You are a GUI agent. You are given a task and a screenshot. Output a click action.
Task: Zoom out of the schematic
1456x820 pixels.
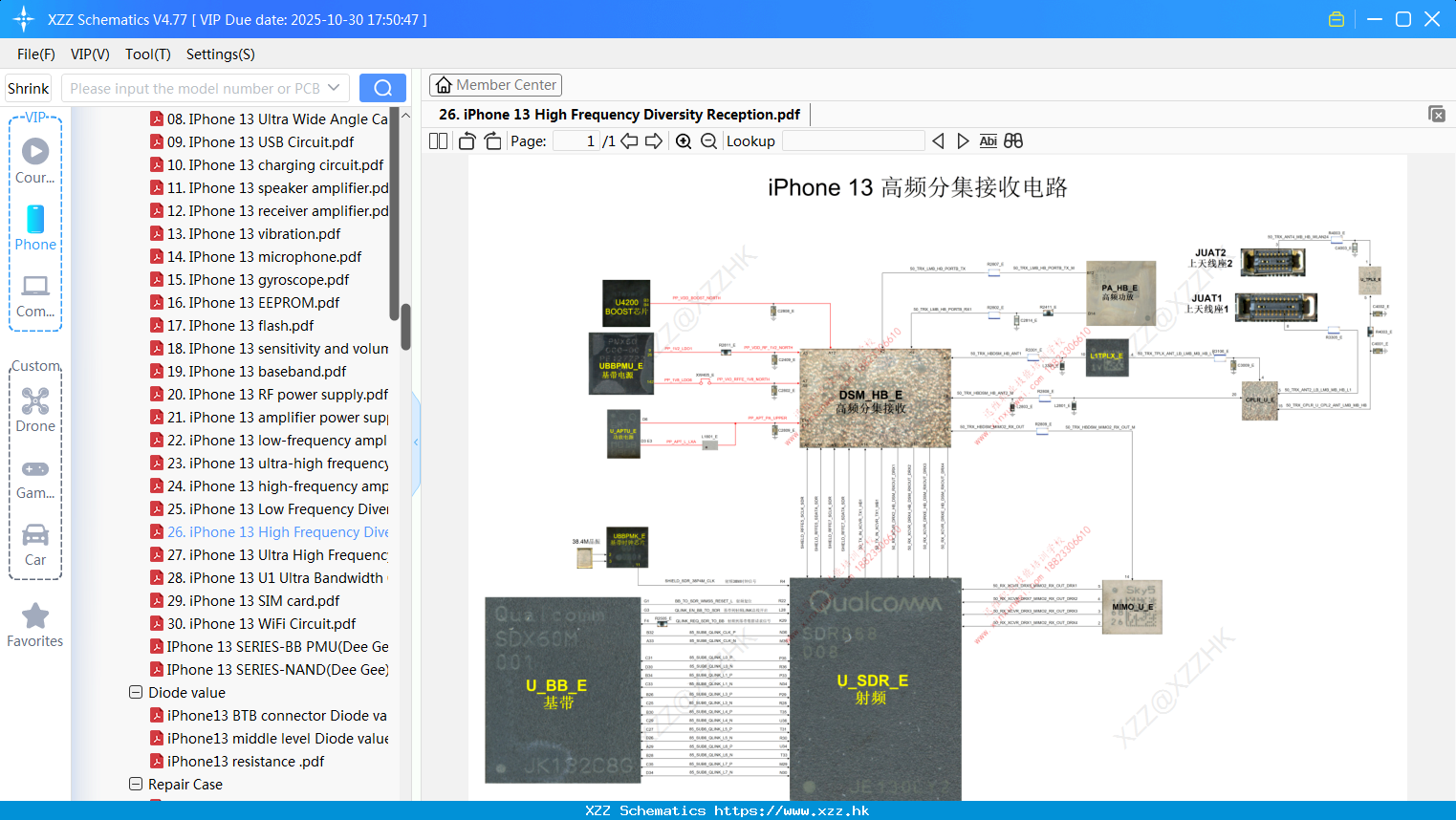708,140
